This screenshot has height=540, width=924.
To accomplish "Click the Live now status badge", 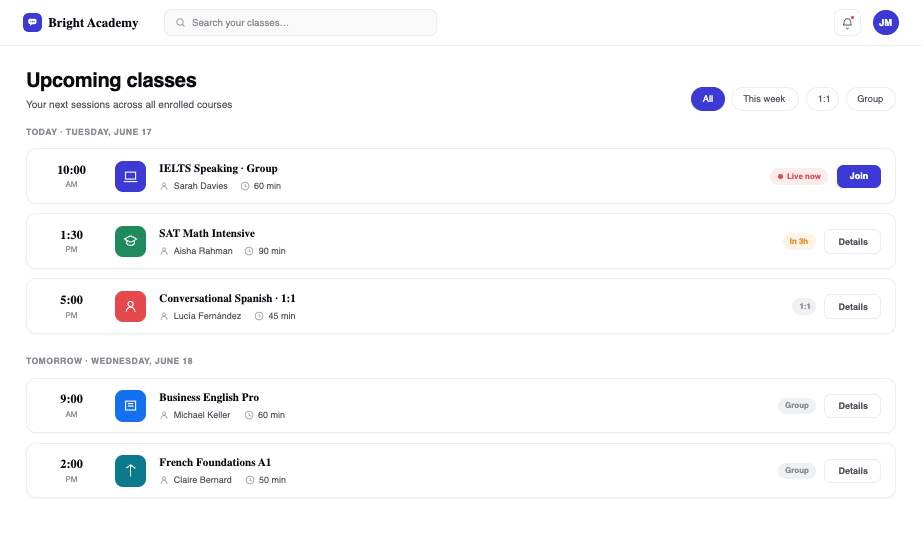I will pos(798,176).
